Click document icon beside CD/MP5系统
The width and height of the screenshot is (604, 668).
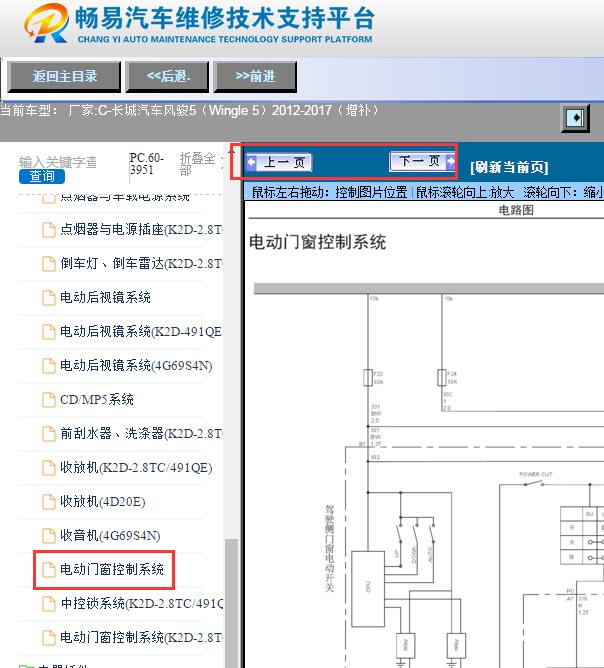click(x=49, y=400)
